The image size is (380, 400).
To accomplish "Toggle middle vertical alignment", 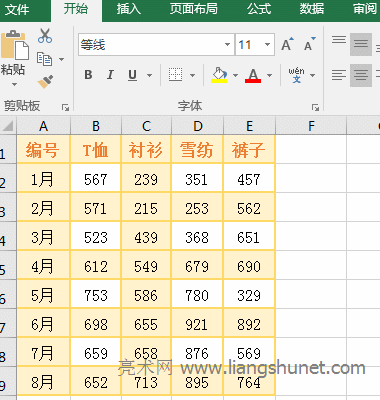I will click(x=361, y=44).
